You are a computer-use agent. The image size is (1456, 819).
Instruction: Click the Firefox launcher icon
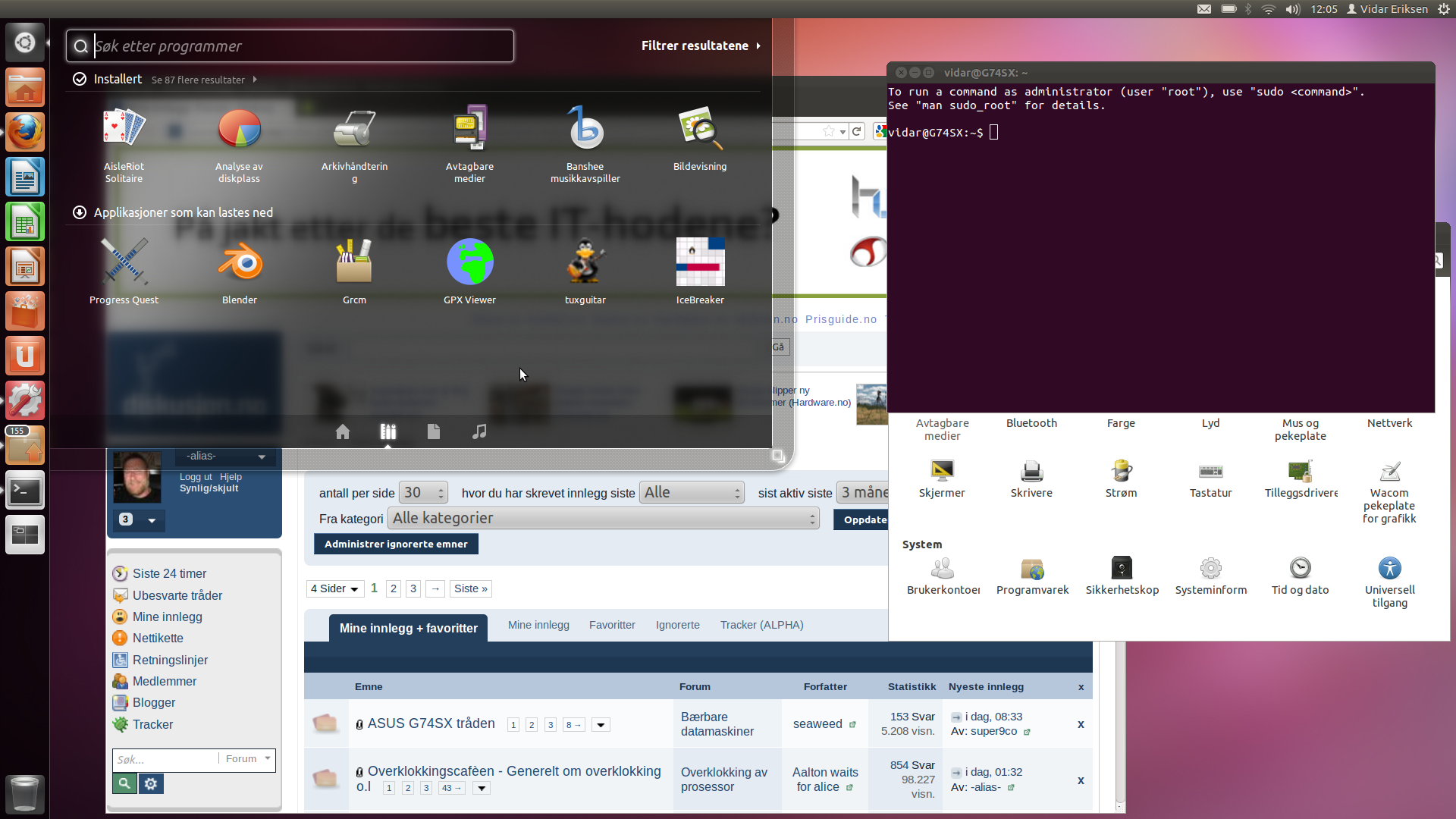coord(25,132)
